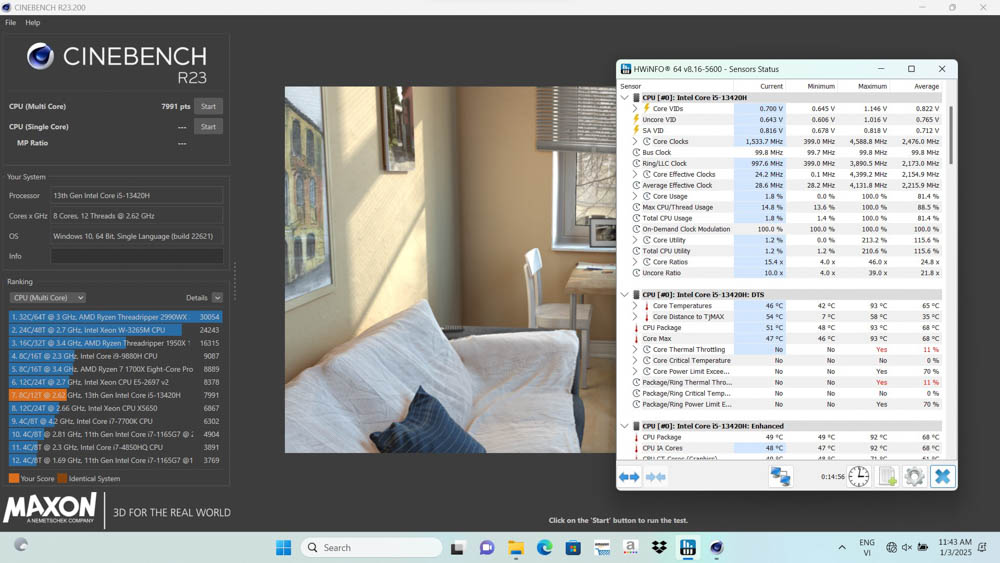Expand the Core Utility row
This screenshot has width=1000, height=563.
635,240
